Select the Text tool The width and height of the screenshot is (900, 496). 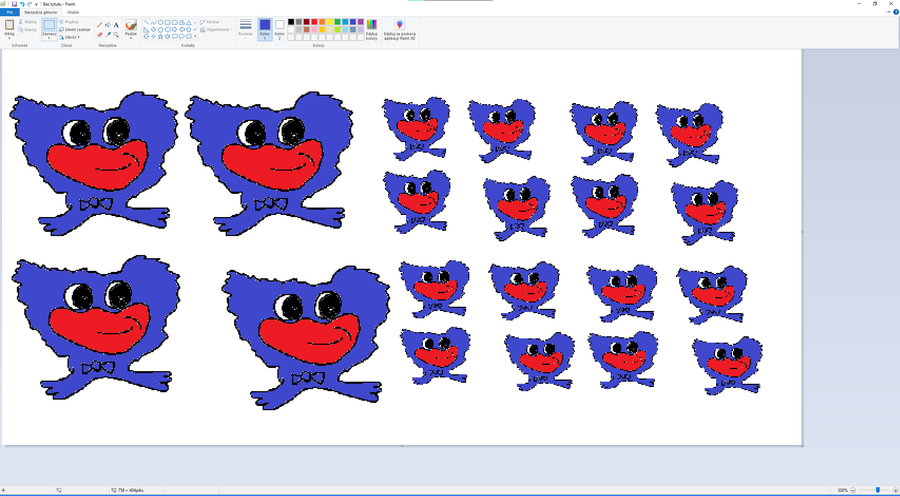tap(116, 25)
